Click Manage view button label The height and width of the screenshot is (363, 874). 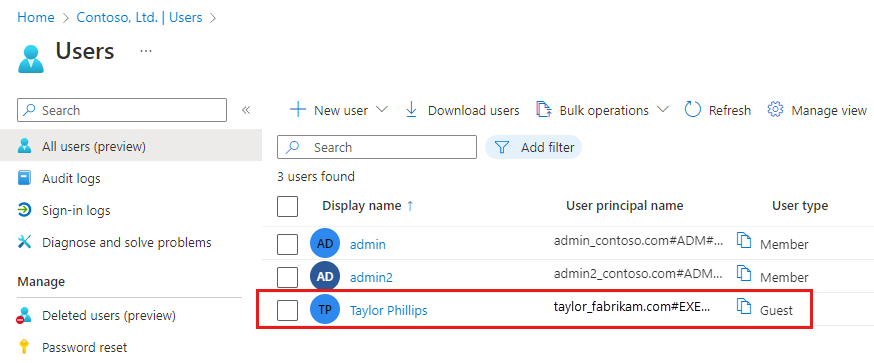[829, 110]
